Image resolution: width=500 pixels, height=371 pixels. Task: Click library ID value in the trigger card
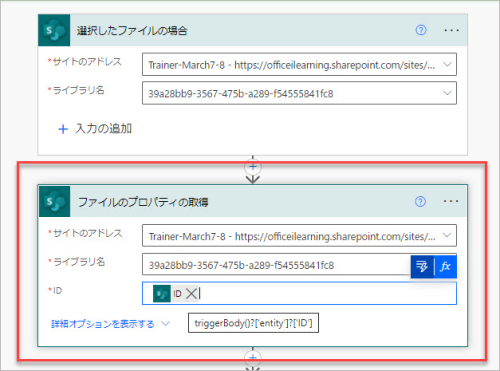pyautogui.click(x=241, y=94)
